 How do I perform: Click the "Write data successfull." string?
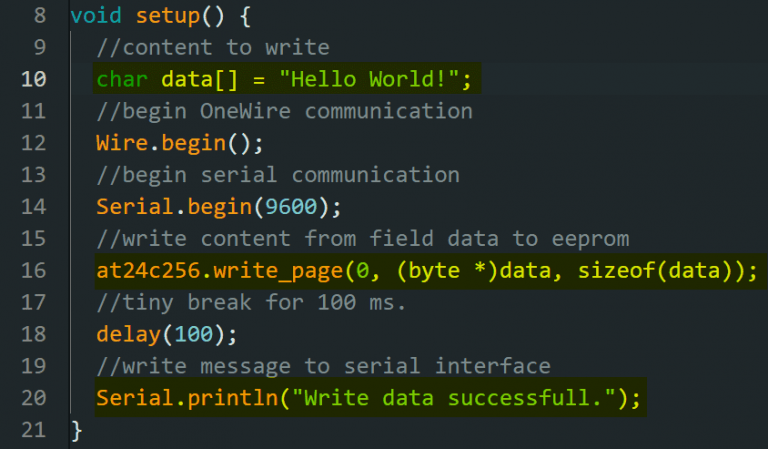453,399
